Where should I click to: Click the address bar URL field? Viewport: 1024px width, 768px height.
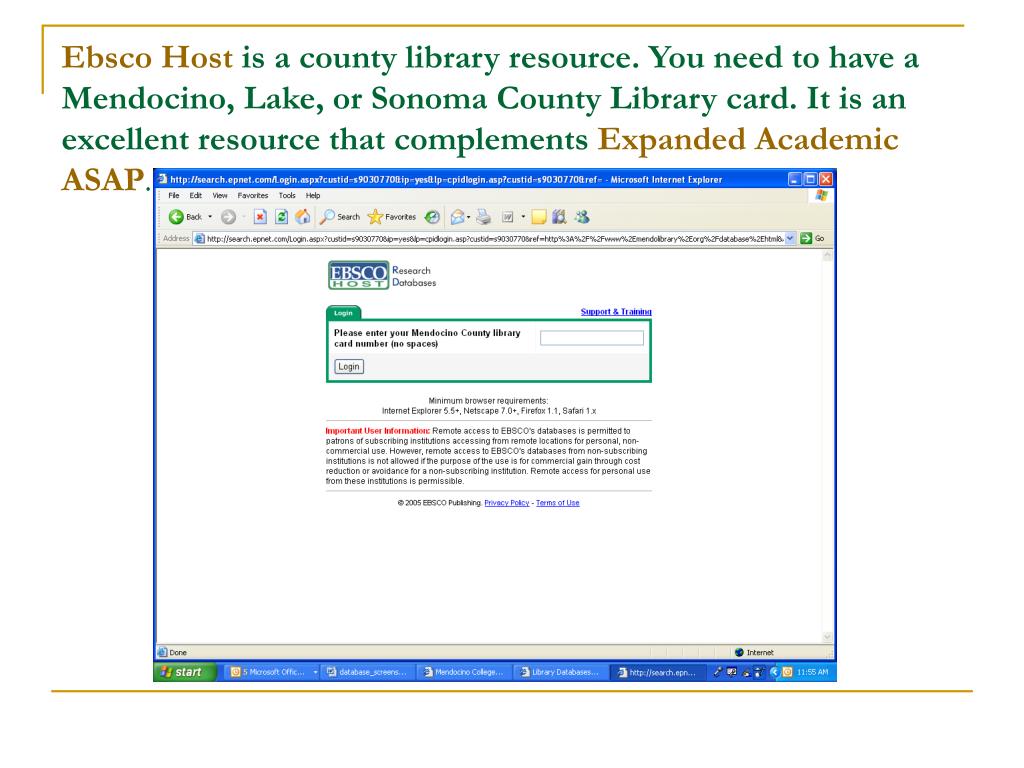pos(494,238)
